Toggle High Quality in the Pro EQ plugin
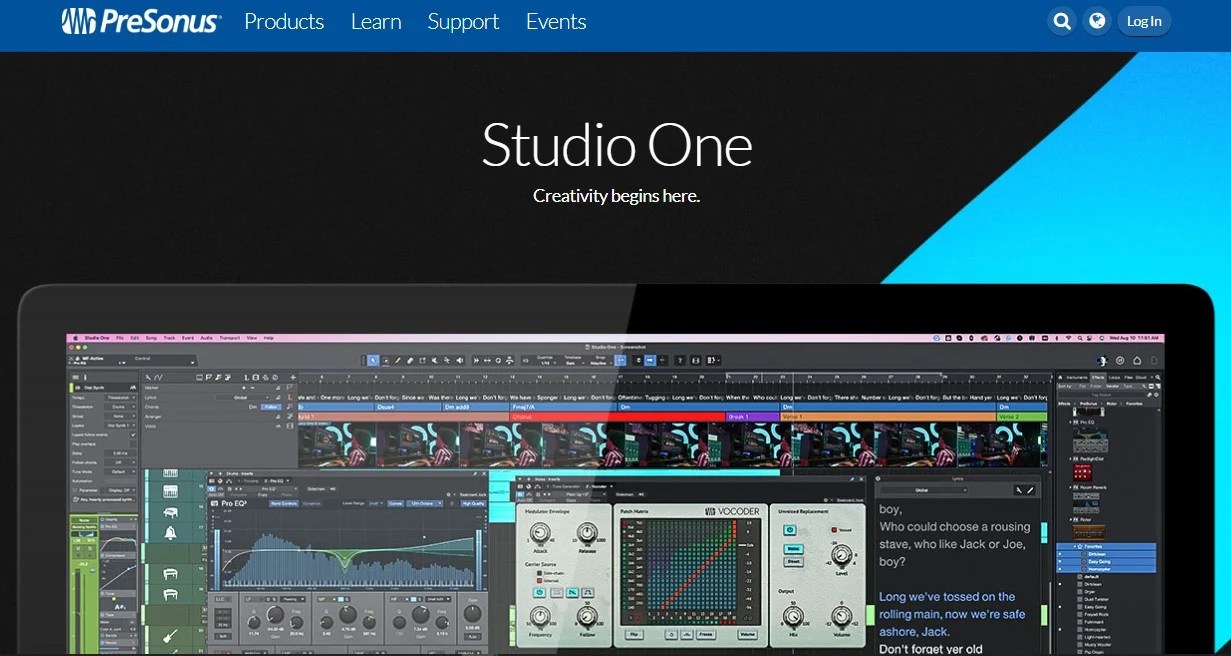 pyautogui.click(x=473, y=504)
